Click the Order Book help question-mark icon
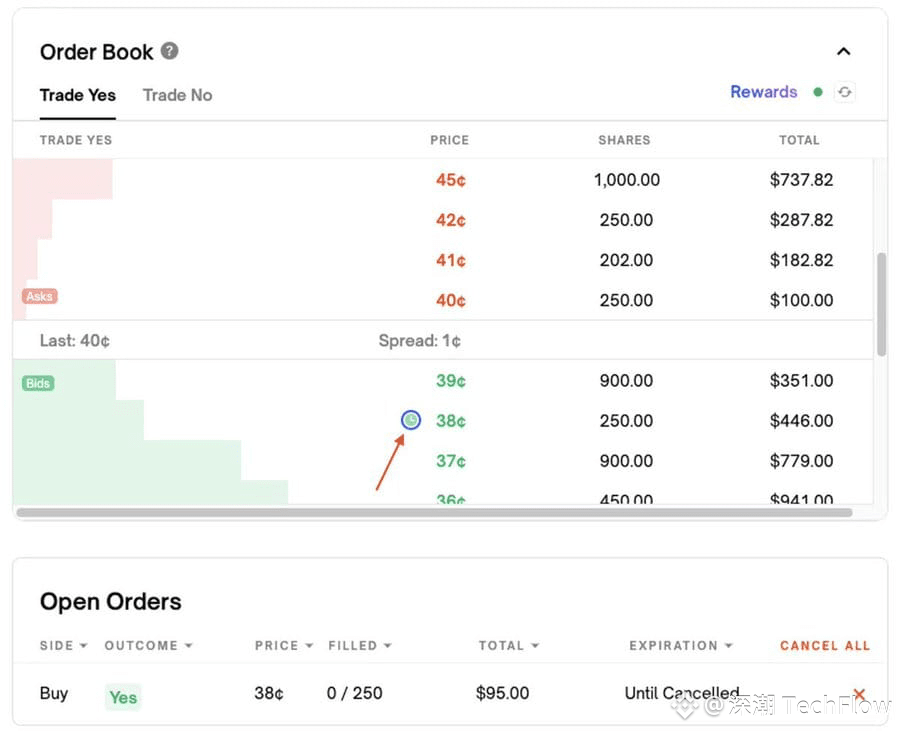The width and height of the screenshot is (900, 731). 170,51
